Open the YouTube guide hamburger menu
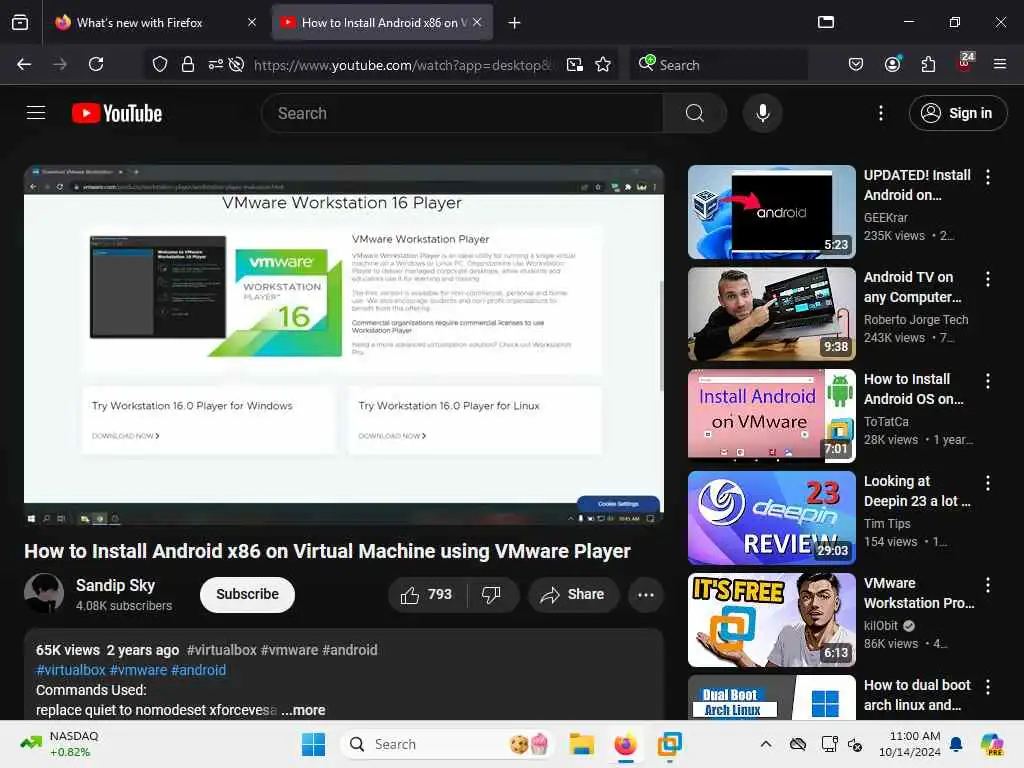 point(36,113)
